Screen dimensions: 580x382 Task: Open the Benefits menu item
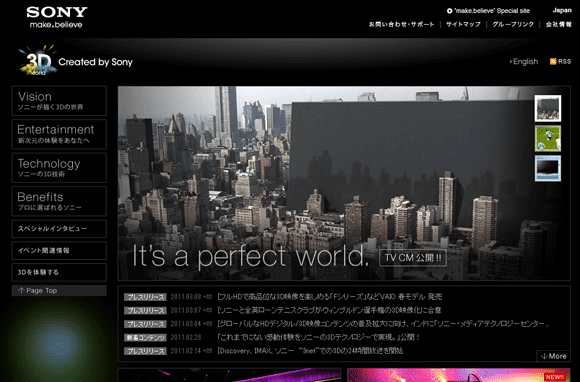[x=59, y=201]
